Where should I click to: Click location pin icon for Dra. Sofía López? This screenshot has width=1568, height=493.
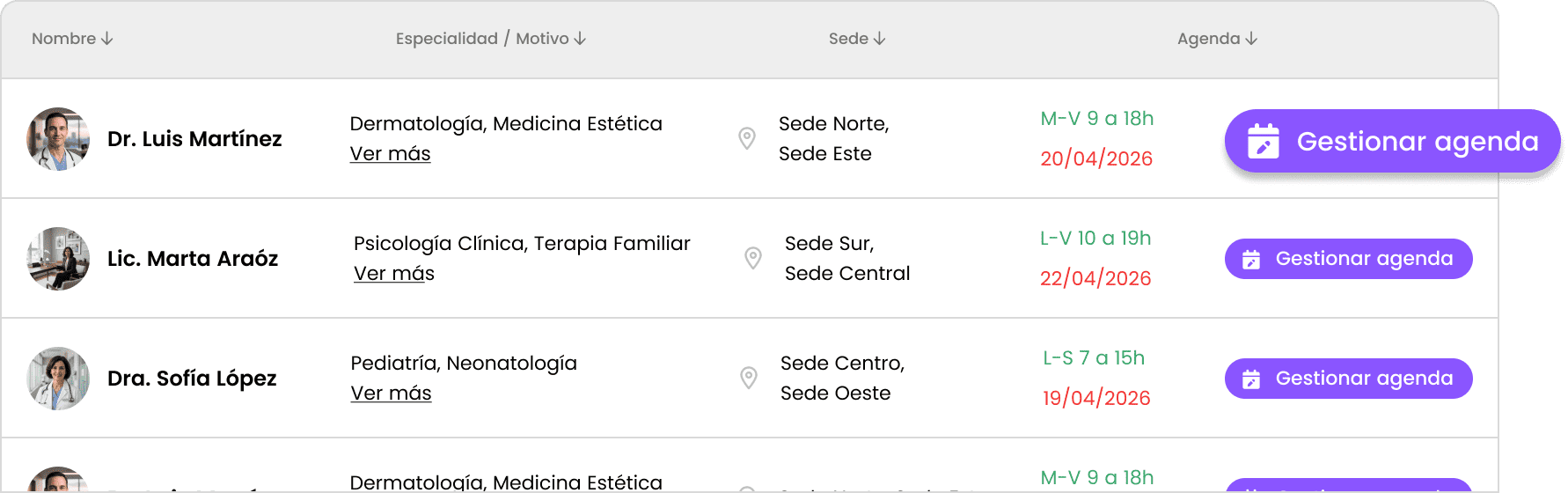tap(749, 378)
